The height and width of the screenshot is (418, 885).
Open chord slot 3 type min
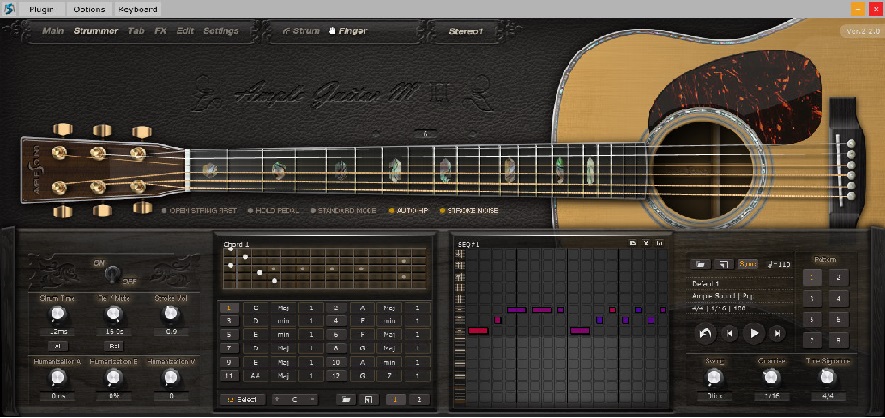tap(283, 322)
